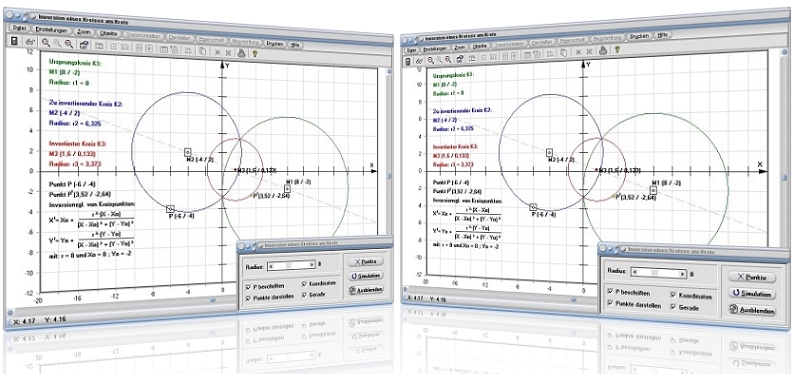Click the properties icon after magnifiers, left window

(84, 45)
